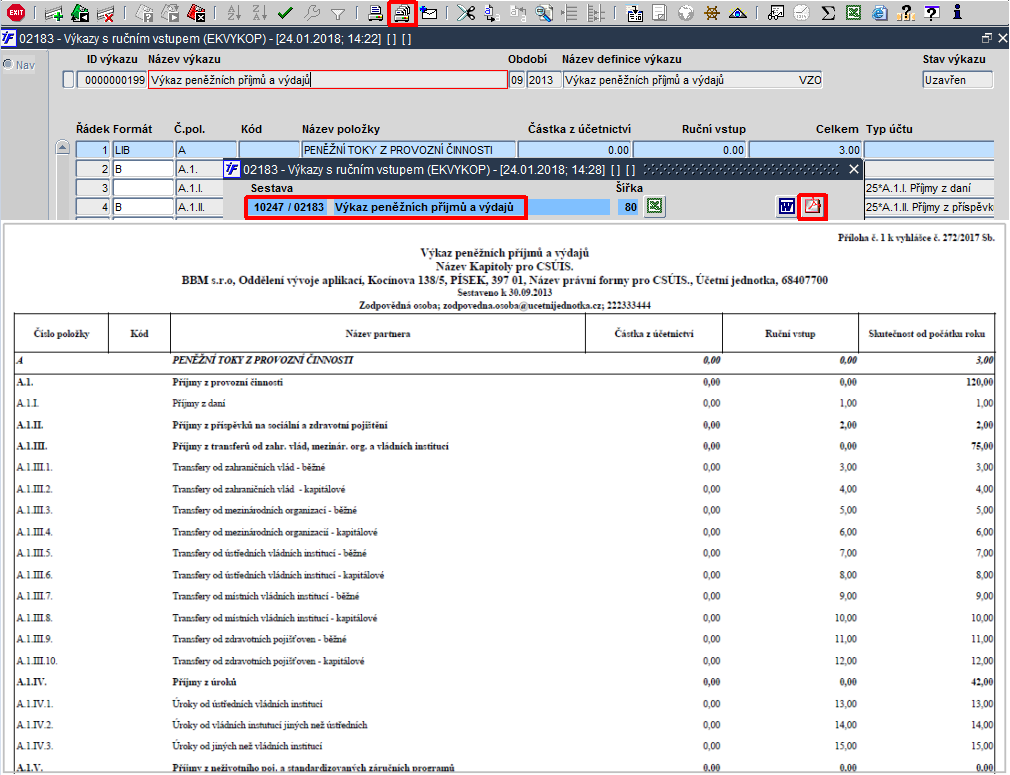The height and width of the screenshot is (775, 1010).
Task: Click the green checkmark save icon
Action: (x=285, y=14)
